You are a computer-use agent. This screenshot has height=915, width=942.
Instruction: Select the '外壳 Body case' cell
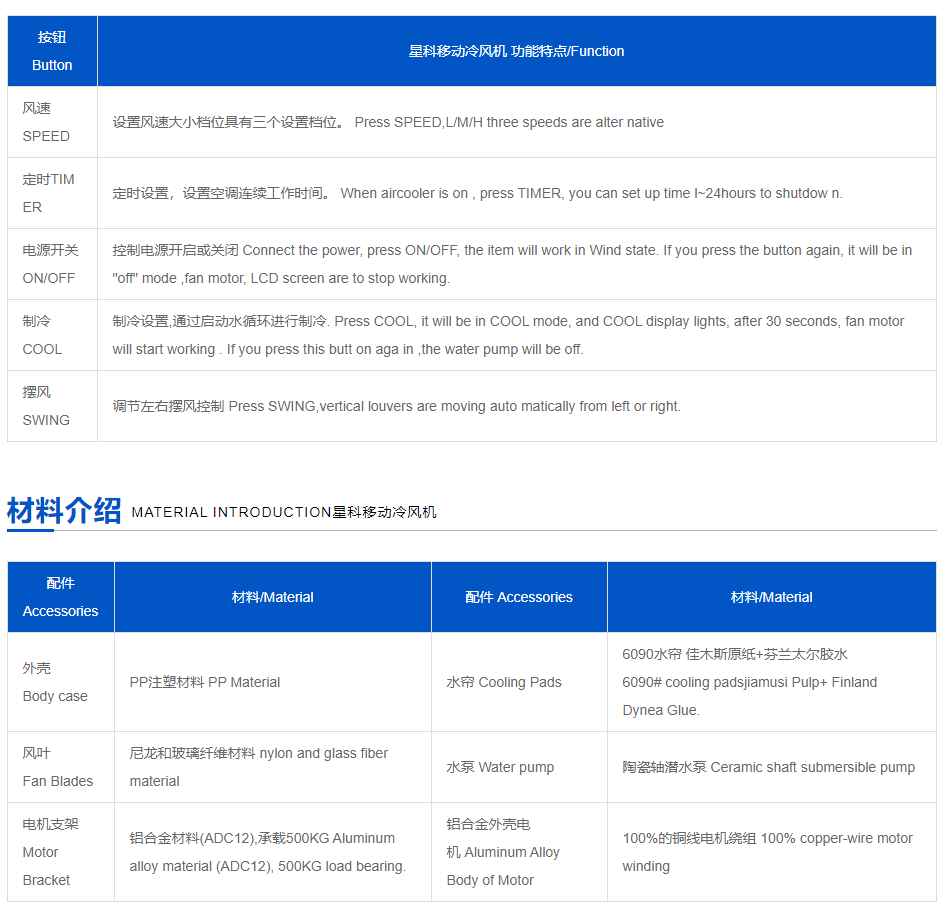point(61,682)
